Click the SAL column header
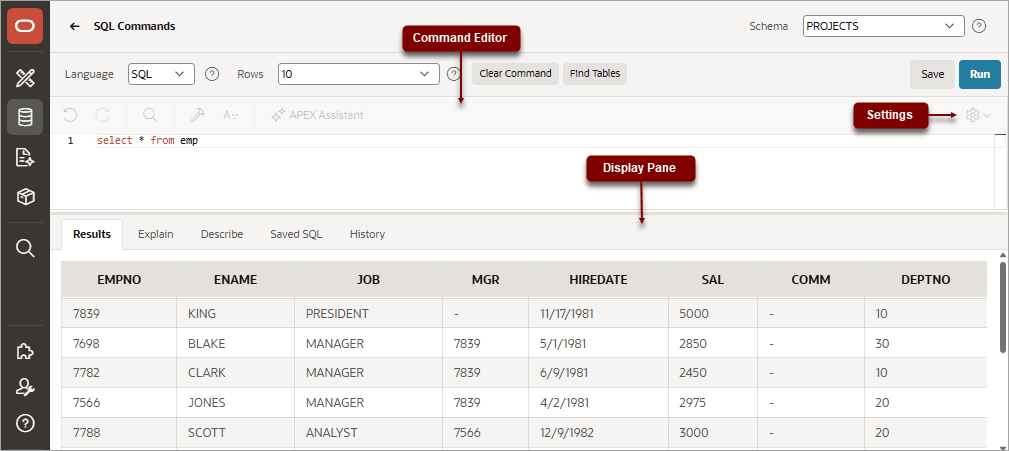This screenshot has width=1009, height=451. pyautogui.click(x=713, y=280)
